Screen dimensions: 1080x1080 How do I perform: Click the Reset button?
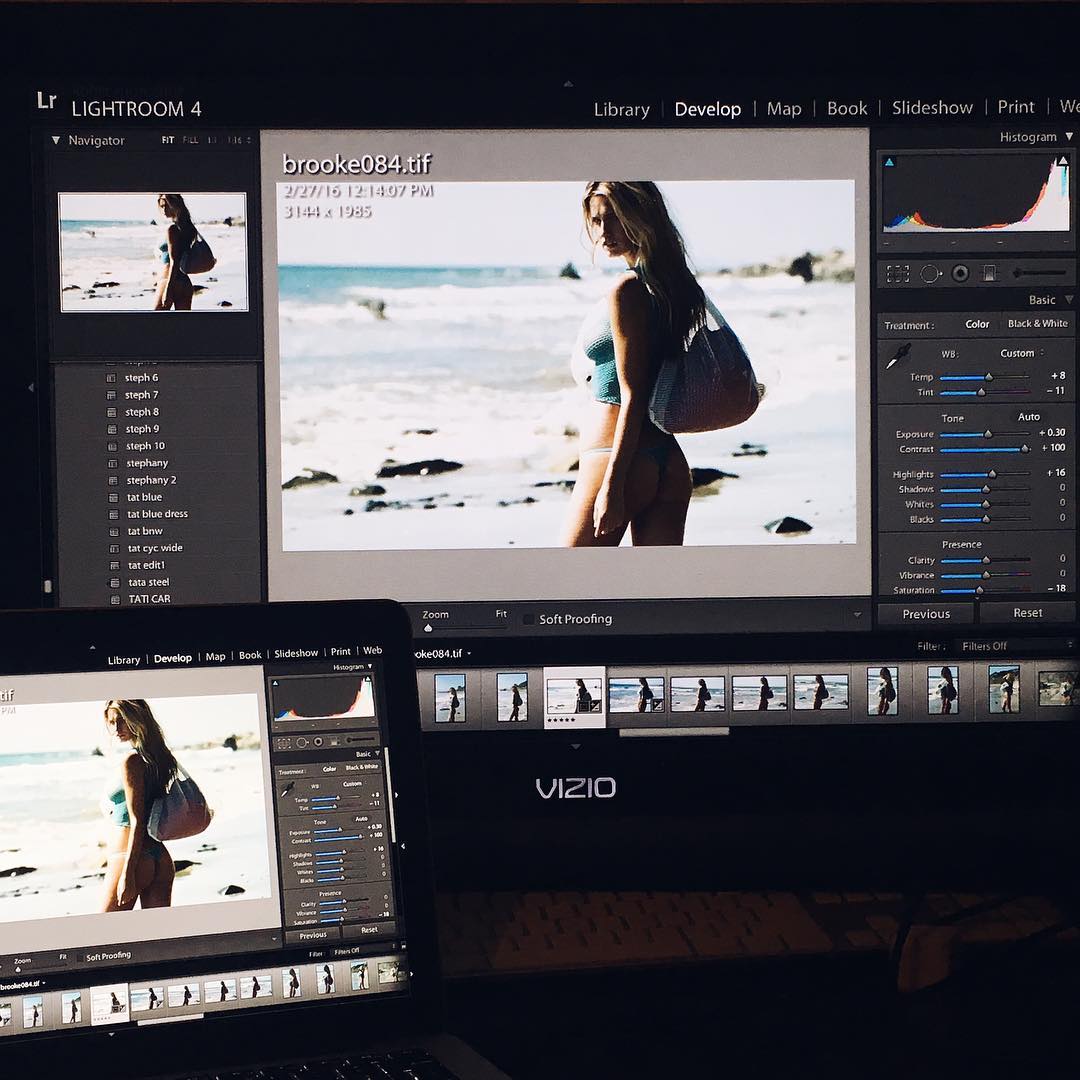(1027, 613)
